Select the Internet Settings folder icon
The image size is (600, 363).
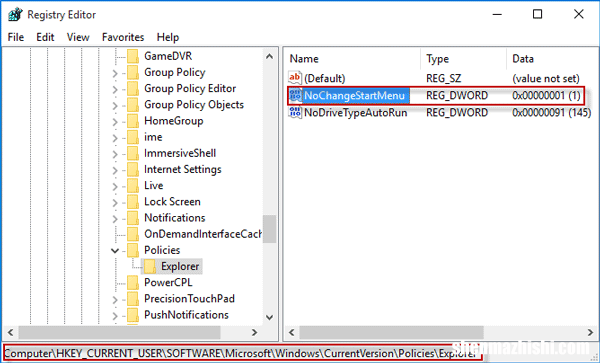pos(133,169)
